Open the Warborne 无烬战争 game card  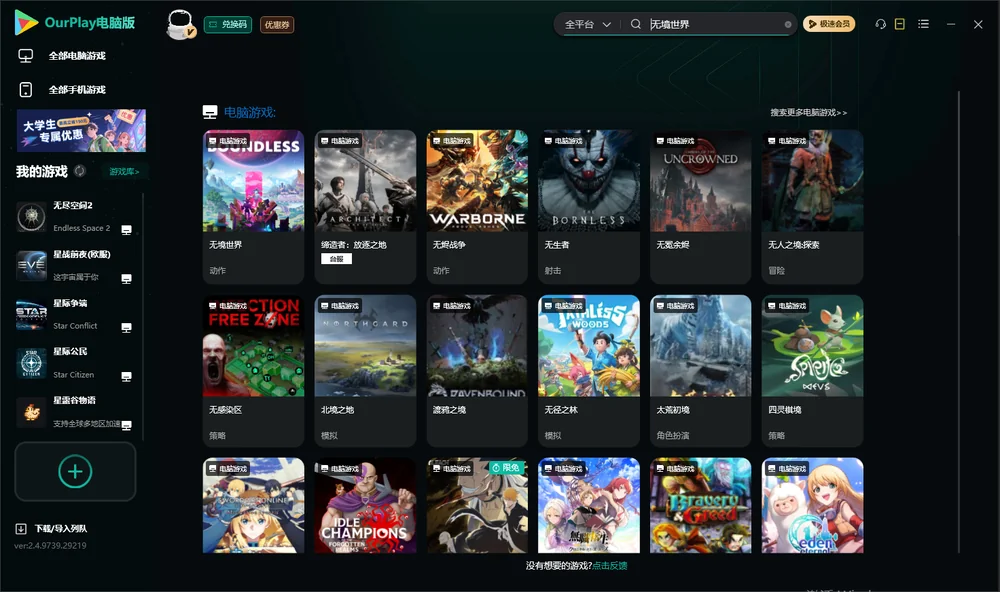(x=477, y=207)
